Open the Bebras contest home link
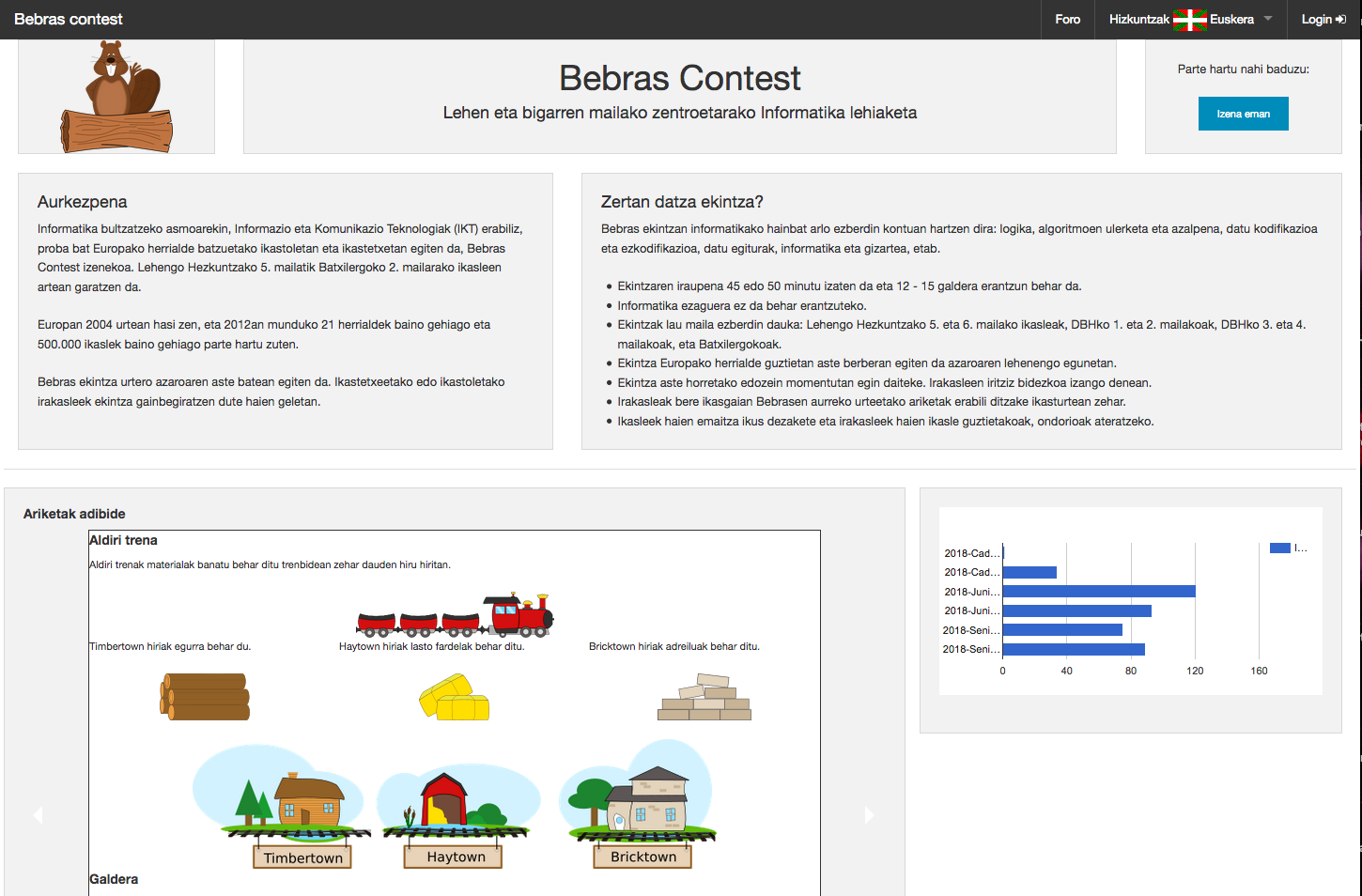This screenshot has width=1362, height=896. [69, 20]
